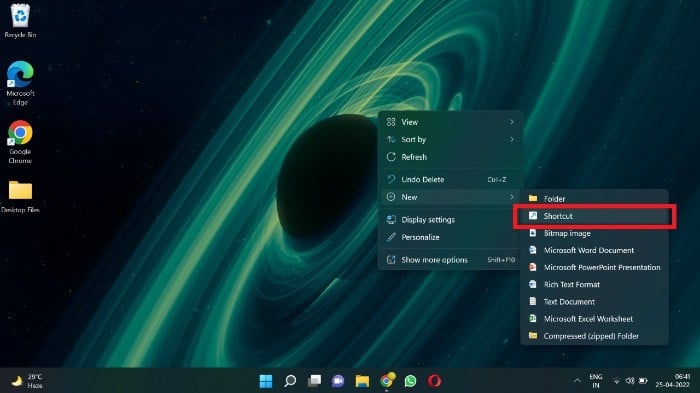Viewport: 700px width, 393px height.
Task: Open the Opera browser taskbar icon
Action: 434,381
